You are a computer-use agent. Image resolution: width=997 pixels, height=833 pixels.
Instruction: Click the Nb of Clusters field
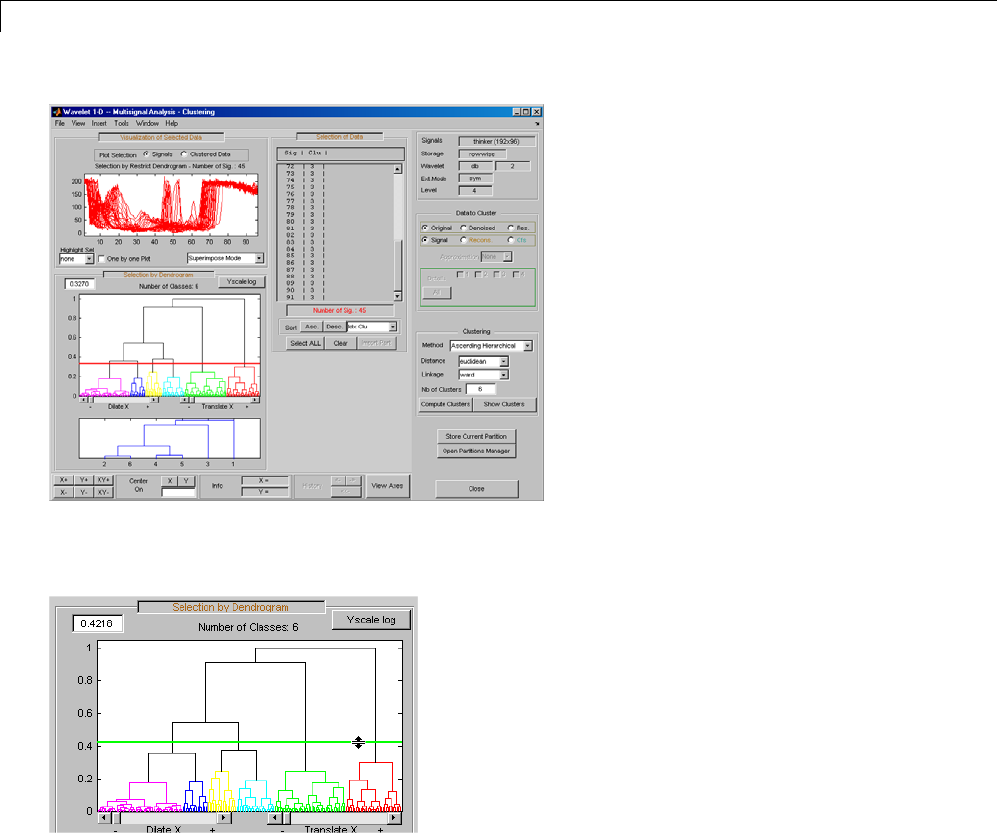pos(481,389)
